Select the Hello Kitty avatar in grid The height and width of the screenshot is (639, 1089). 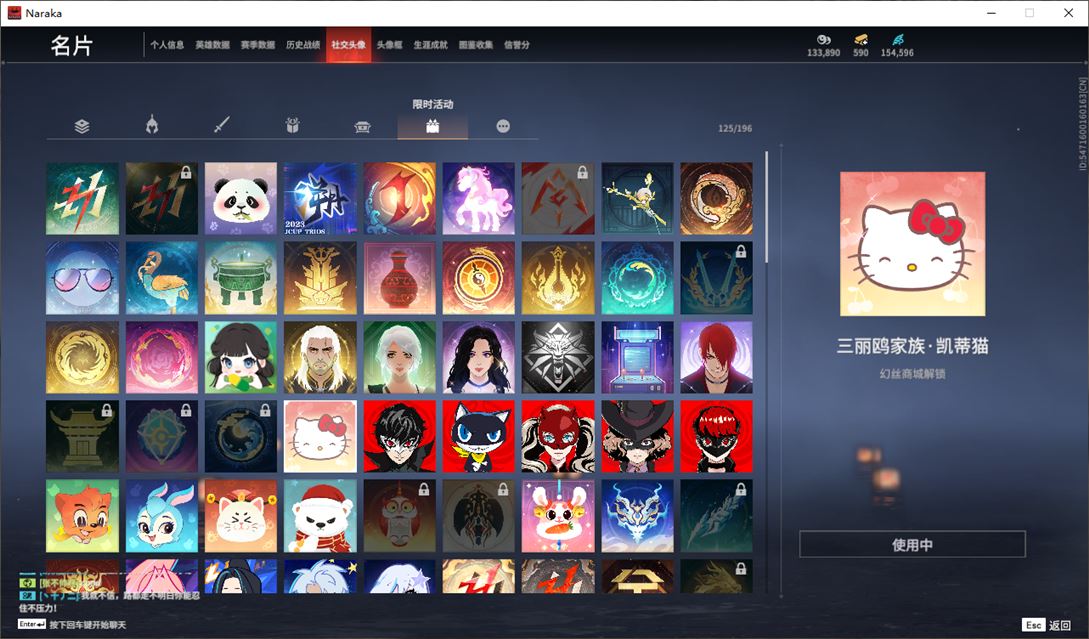click(320, 436)
